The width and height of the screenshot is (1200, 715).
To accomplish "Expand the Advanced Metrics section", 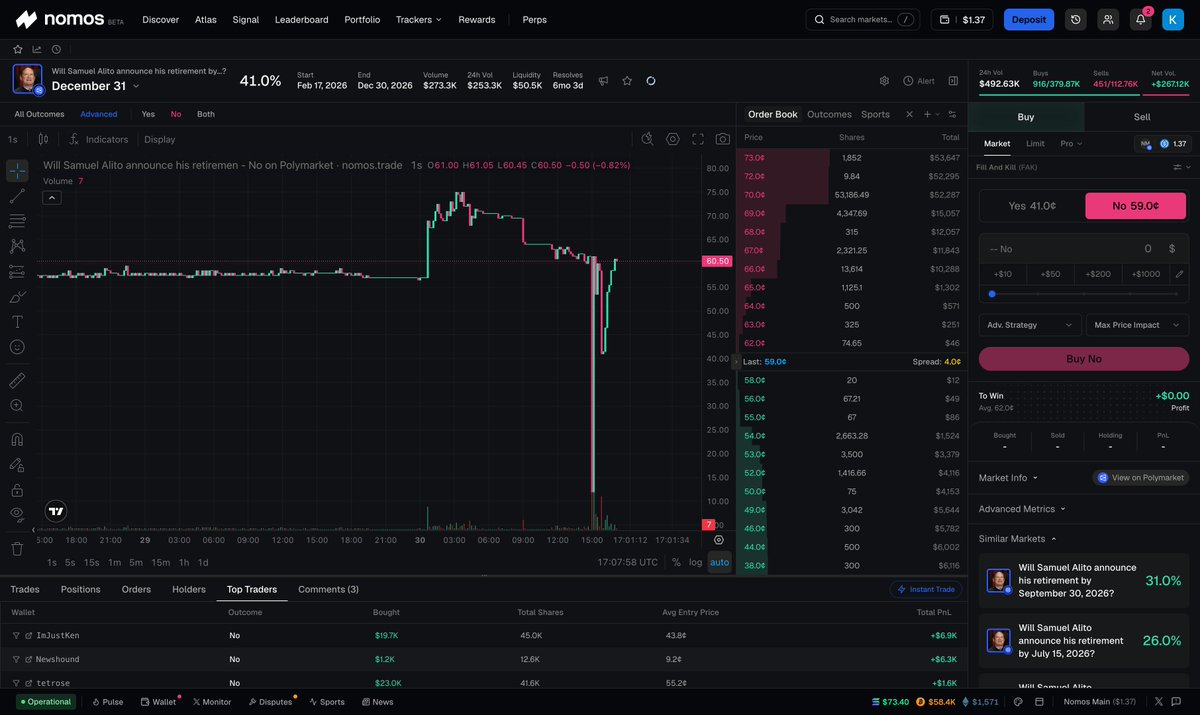I will click(1022, 509).
